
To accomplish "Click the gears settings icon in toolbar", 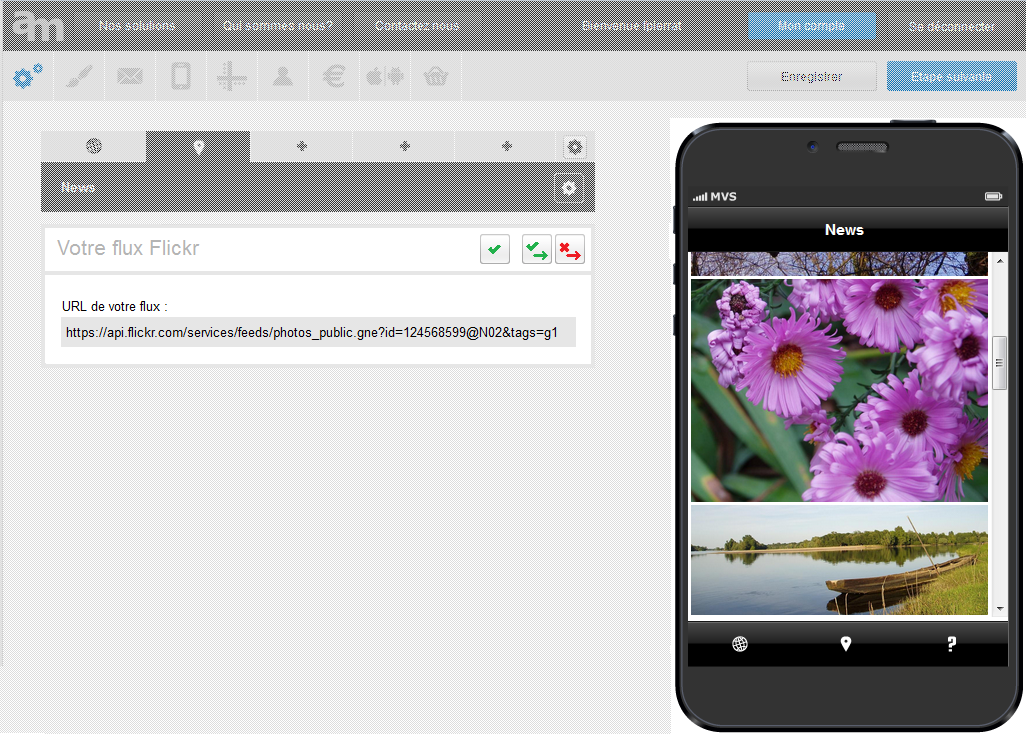I will [x=28, y=77].
